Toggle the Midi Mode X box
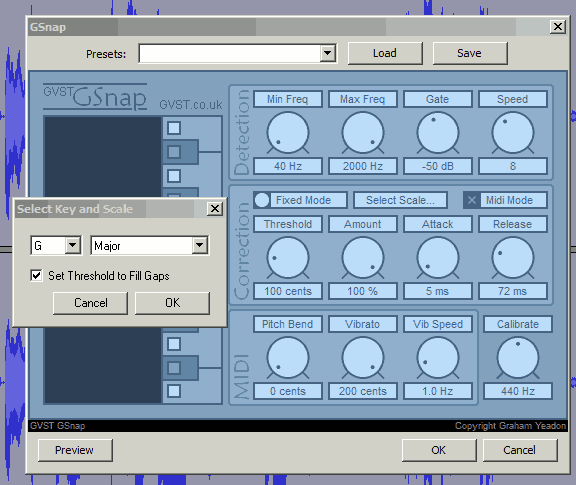 [472, 200]
